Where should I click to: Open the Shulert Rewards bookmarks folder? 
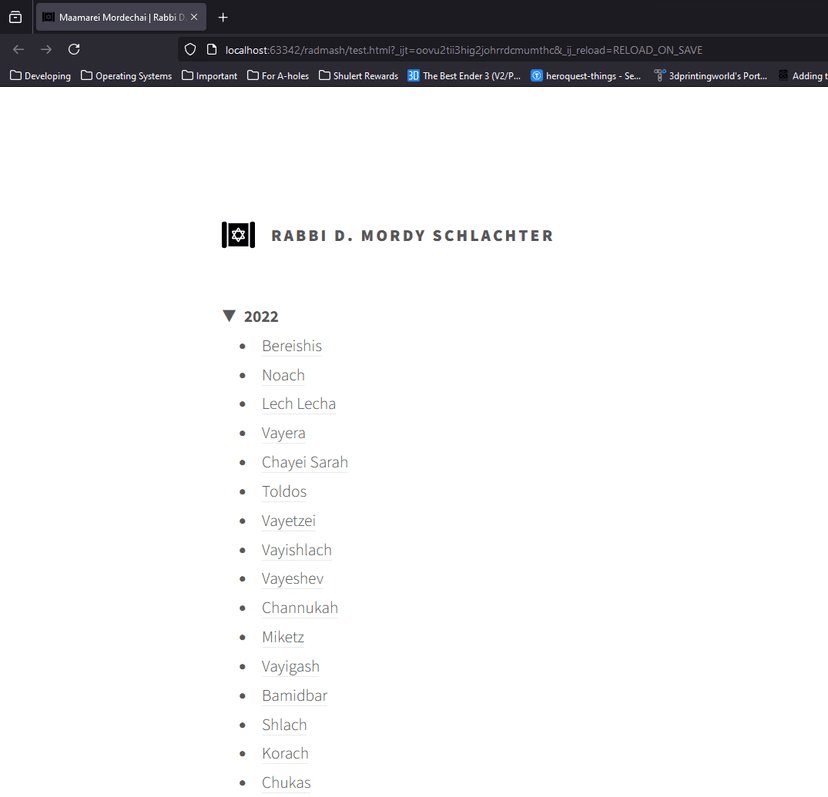[x=359, y=76]
